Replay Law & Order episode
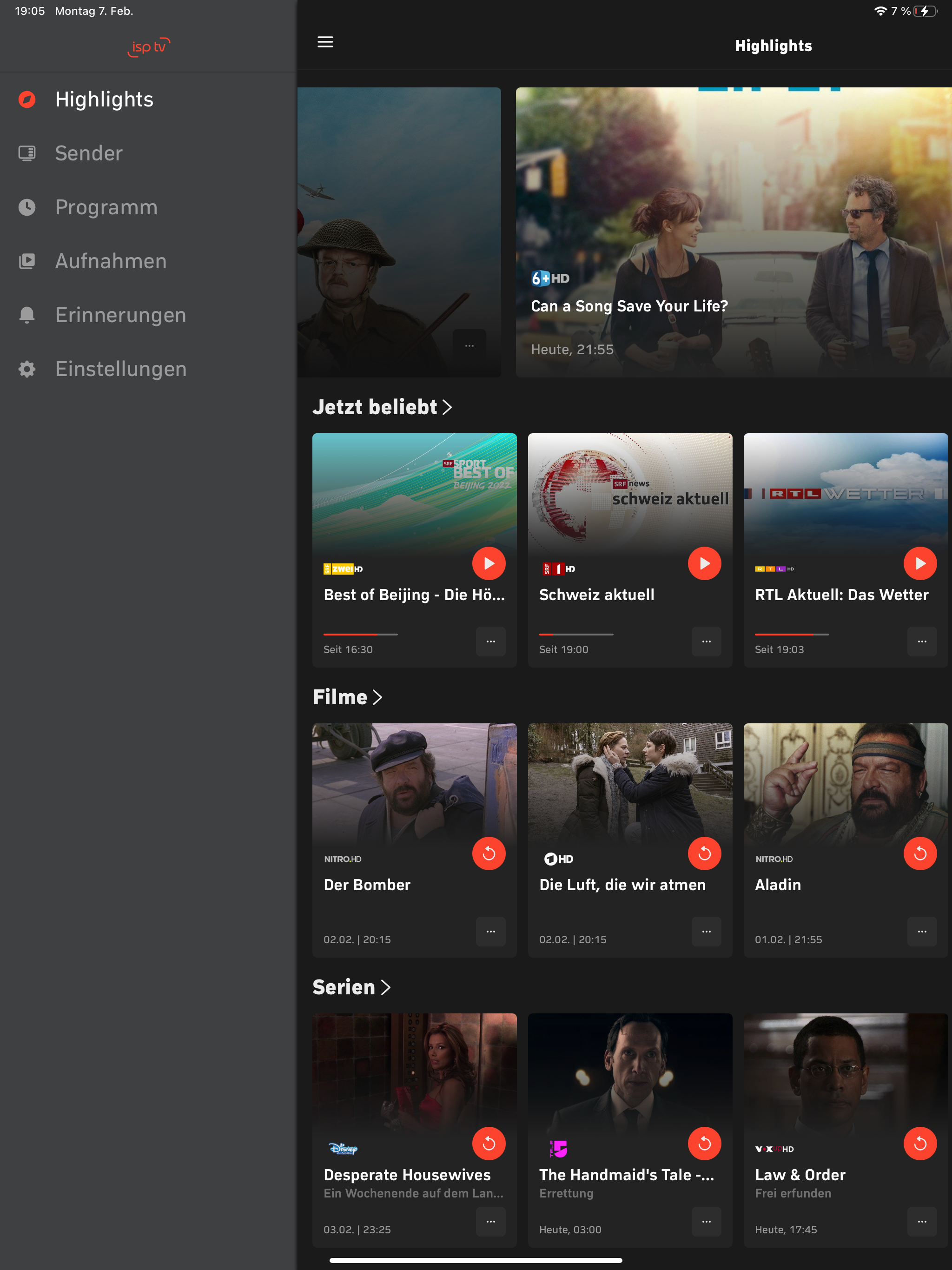This screenshot has height=1270, width=952. coord(919,1143)
